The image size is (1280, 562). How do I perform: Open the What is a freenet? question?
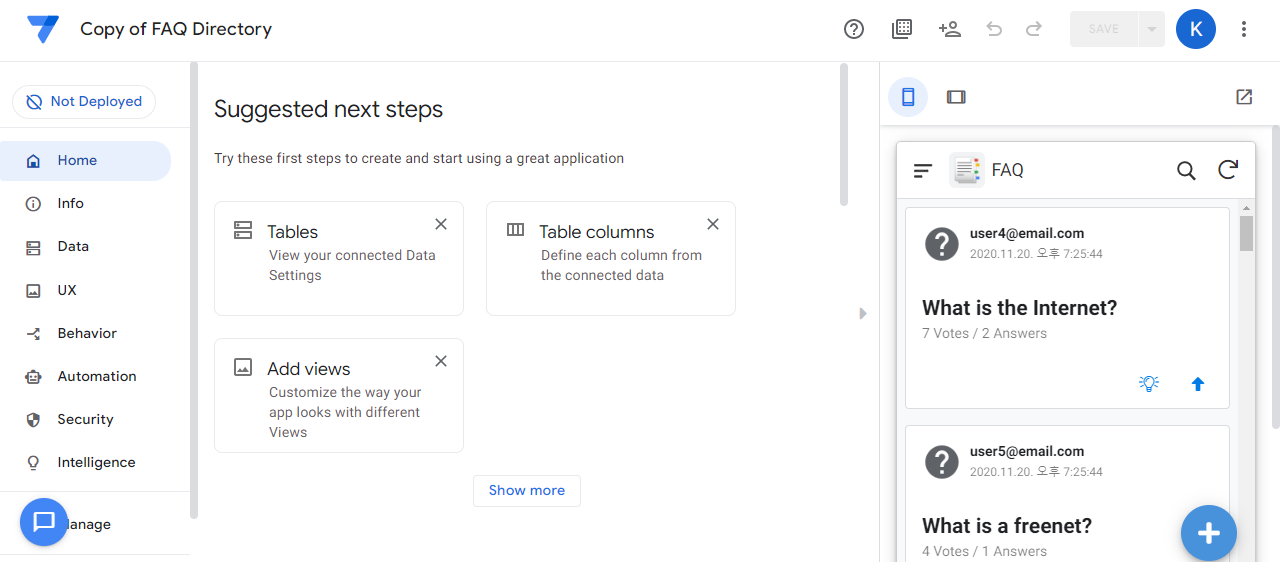pyautogui.click(x=1007, y=526)
